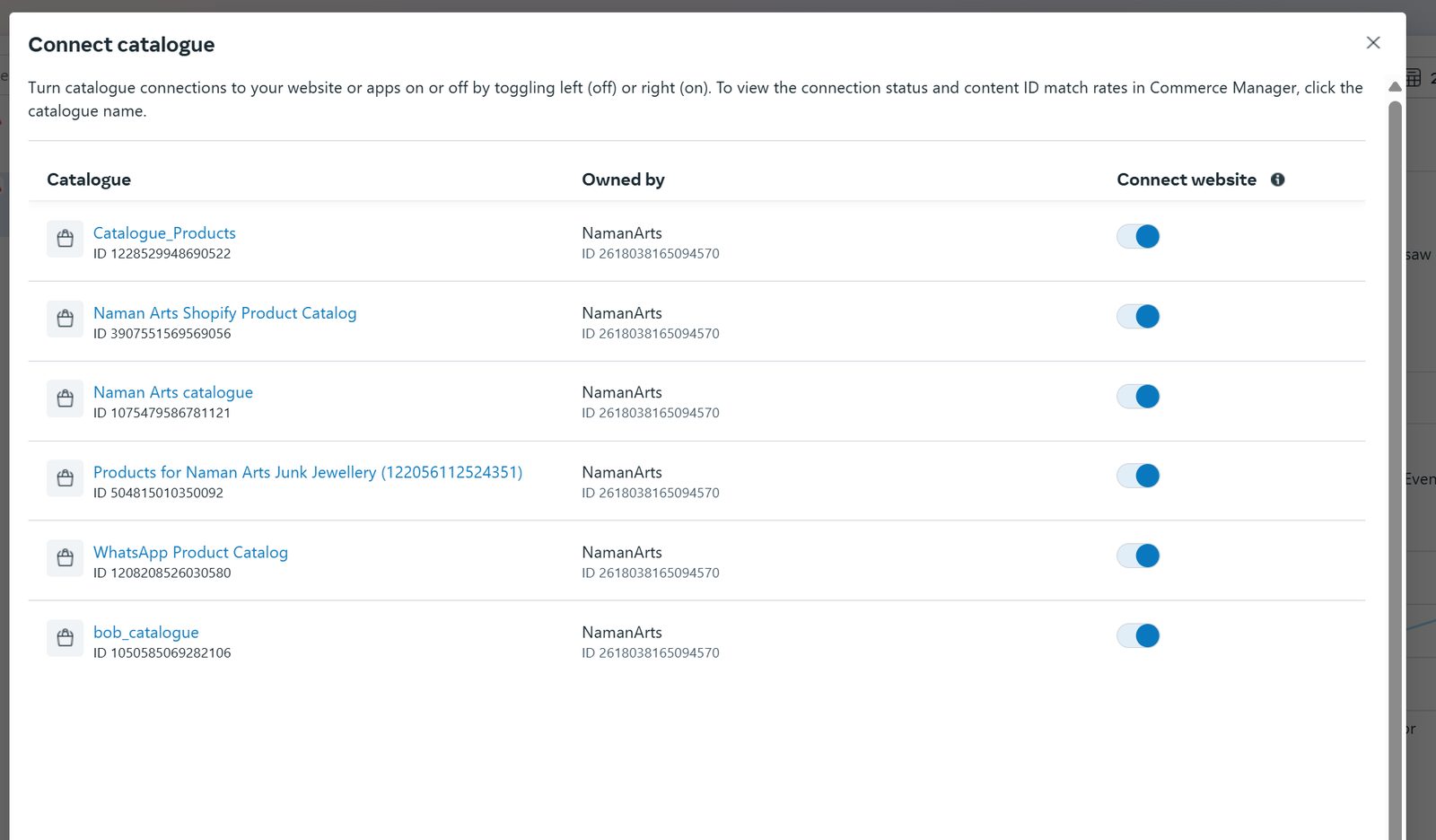This screenshot has height=840, width=1436.
Task: Turn off WhatsApp Product Catalog connection
Action: [x=1138, y=556]
